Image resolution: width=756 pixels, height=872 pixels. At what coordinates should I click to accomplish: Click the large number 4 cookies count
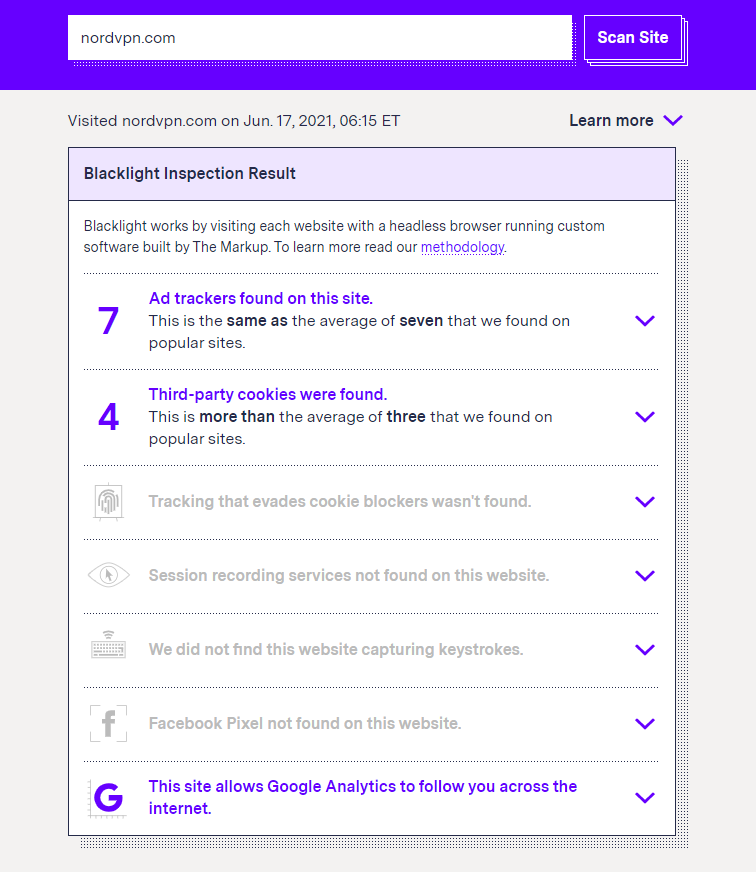108,417
